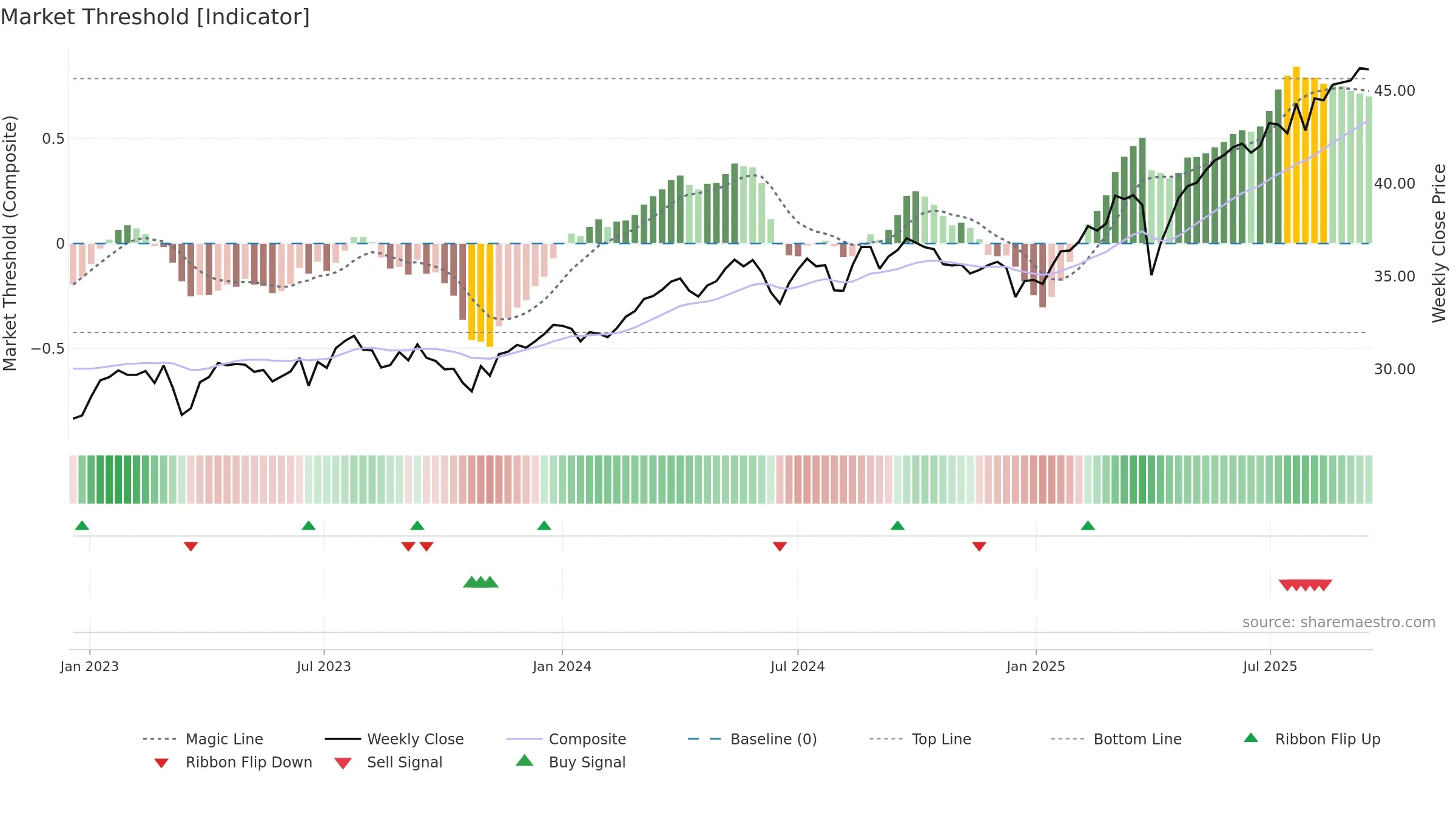The image size is (1456, 819).
Task: Click the Jan 2023 x-axis label
Action: click(x=90, y=667)
